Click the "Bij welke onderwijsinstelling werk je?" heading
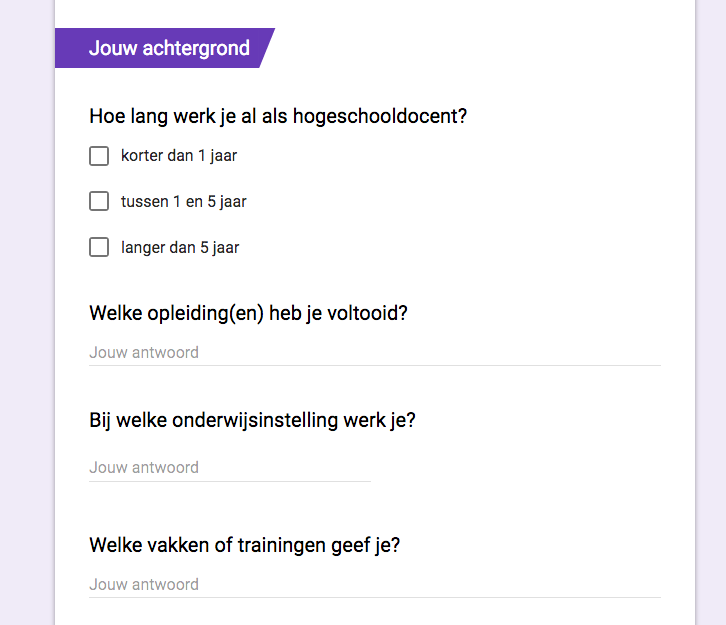Image resolution: width=726 pixels, height=625 pixels. (252, 421)
